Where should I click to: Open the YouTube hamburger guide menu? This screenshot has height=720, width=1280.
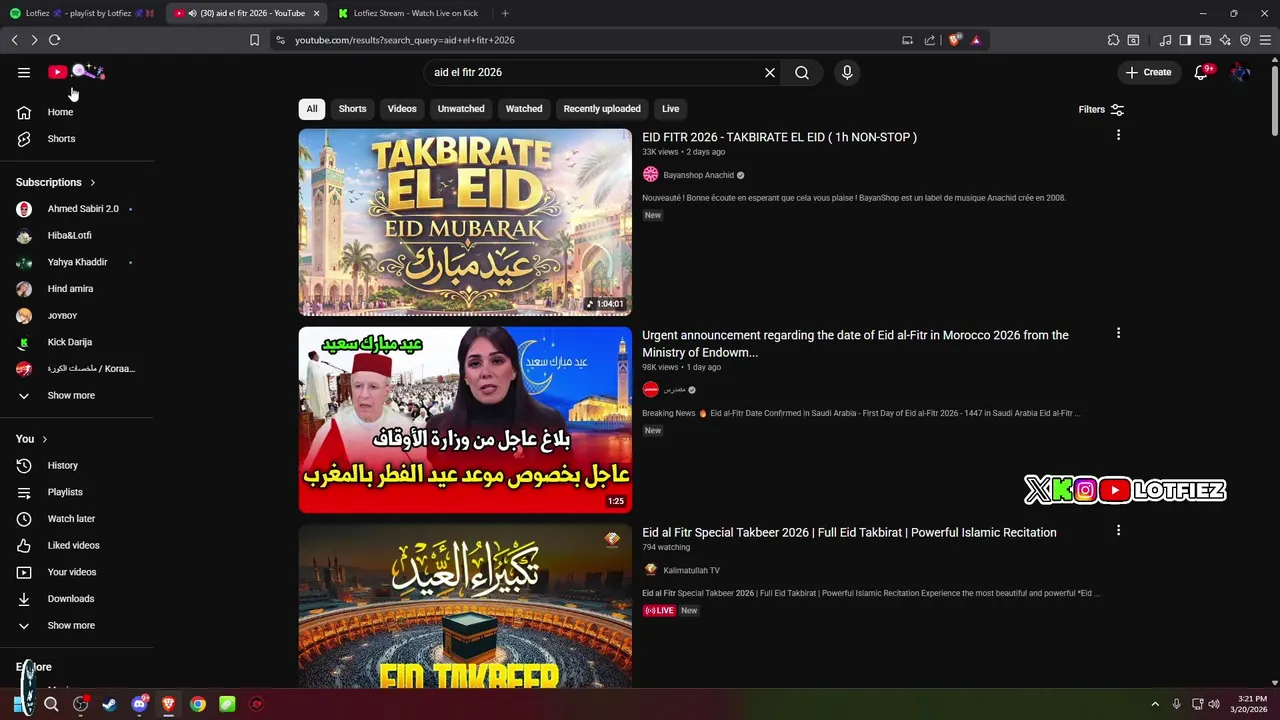24,72
